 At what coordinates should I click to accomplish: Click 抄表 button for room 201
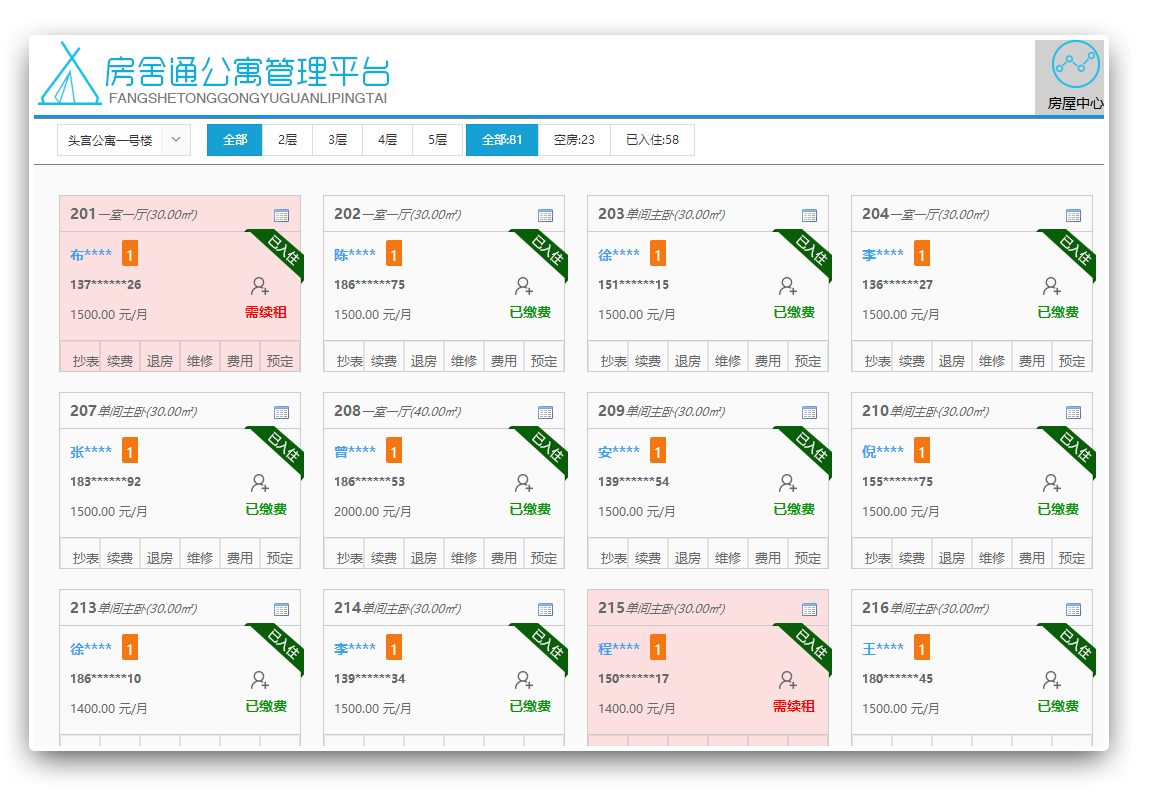pos(85,361)
